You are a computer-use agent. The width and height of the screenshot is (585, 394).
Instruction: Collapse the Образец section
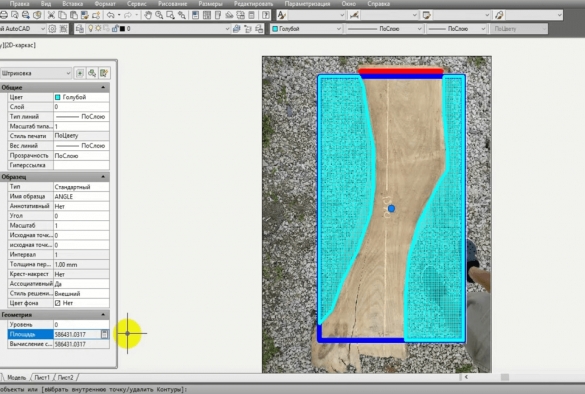point(103,177)
